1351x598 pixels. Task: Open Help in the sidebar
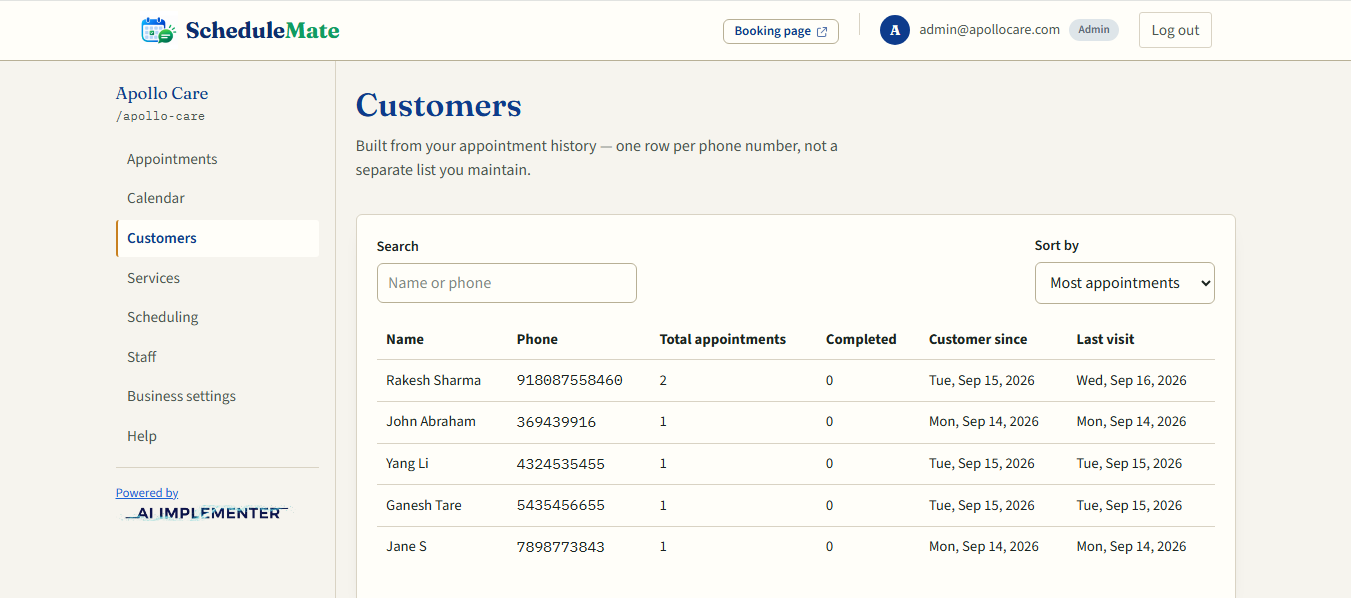217,436
